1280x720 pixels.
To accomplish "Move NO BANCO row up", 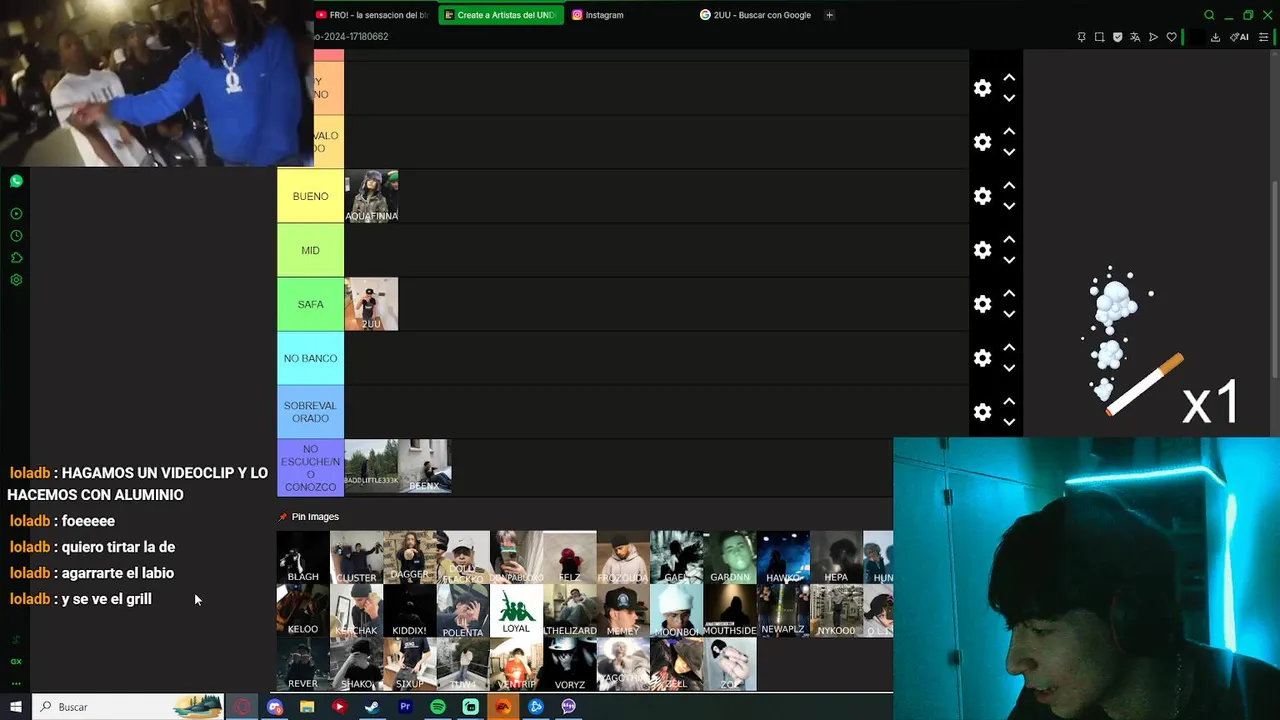I will pyautogui.click(x=1009, y=347).
